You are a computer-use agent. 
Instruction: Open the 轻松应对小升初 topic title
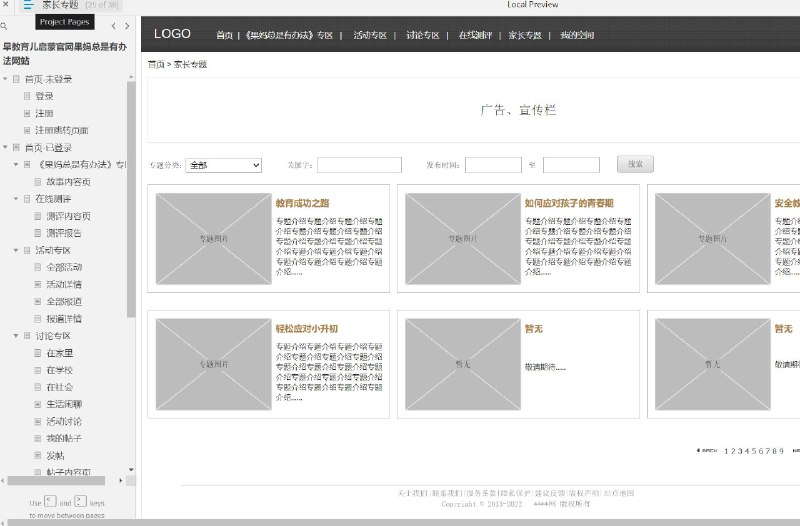(307, 329)
